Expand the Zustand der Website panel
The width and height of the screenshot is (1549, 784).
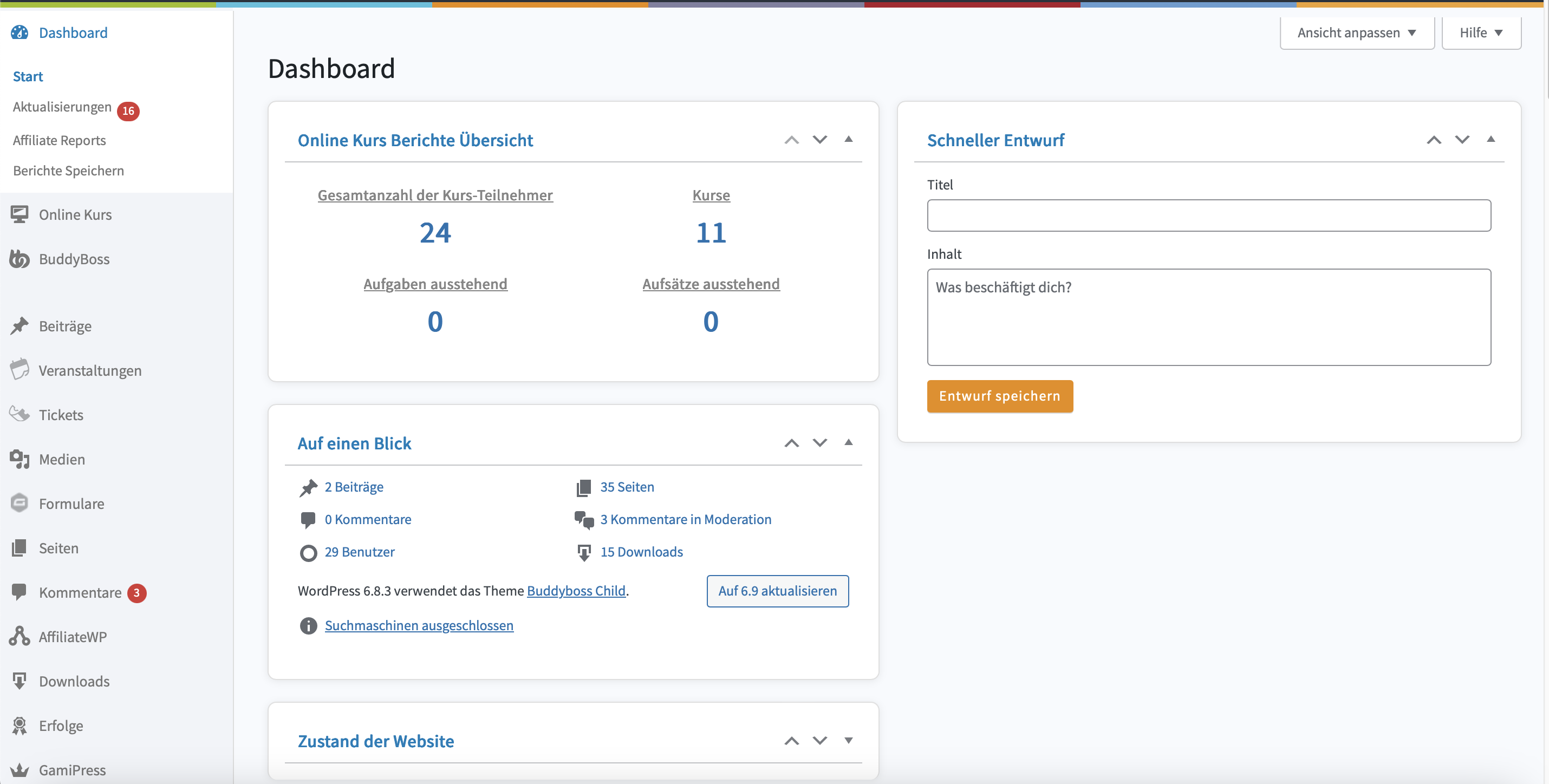point(849,740)
